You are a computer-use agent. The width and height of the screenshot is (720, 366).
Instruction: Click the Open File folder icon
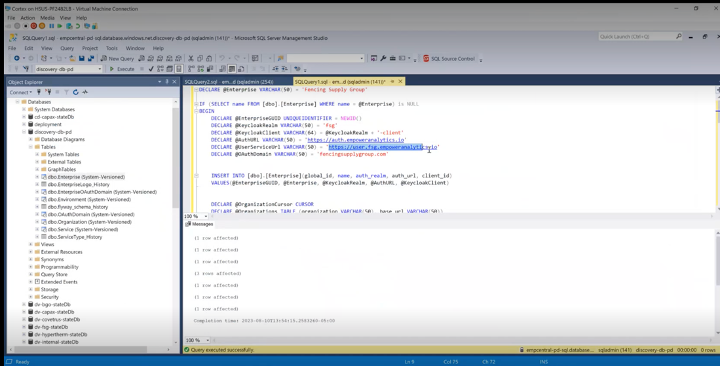[73, 59]
